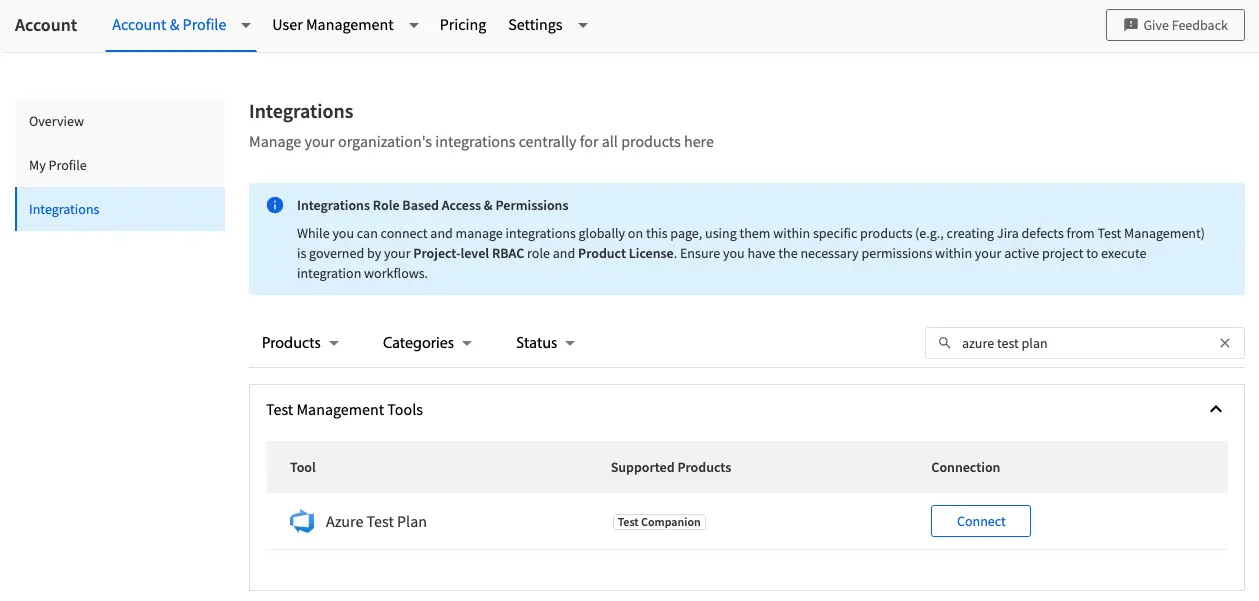Click the search magnifier icon
This screenshot has height=601, width=1259.
pos(945,343)
